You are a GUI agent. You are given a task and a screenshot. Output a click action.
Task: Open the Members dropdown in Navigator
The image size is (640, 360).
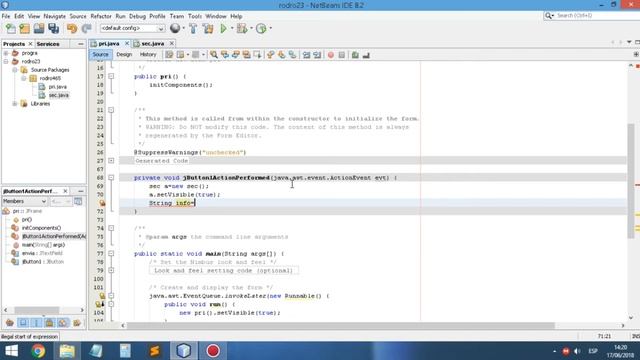click(x=24, y=201)
